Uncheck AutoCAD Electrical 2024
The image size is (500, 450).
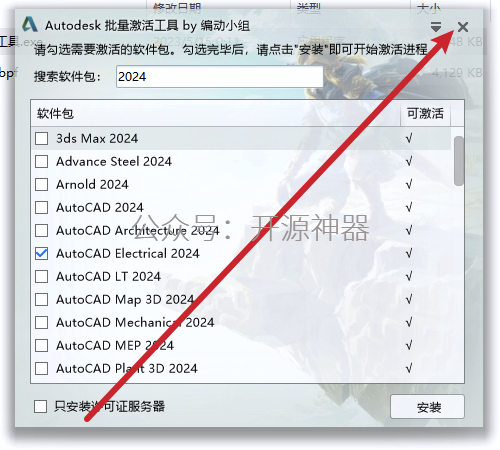click(x=41, y=253)
